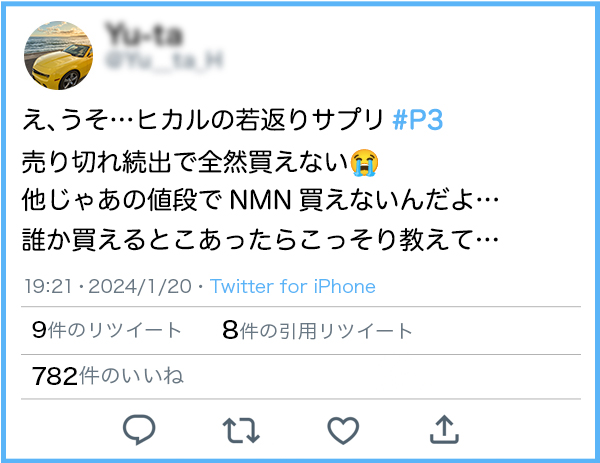Open the #P3 hashtag link
This screenshot has height=463, width=600.
(x=418, y=120)
